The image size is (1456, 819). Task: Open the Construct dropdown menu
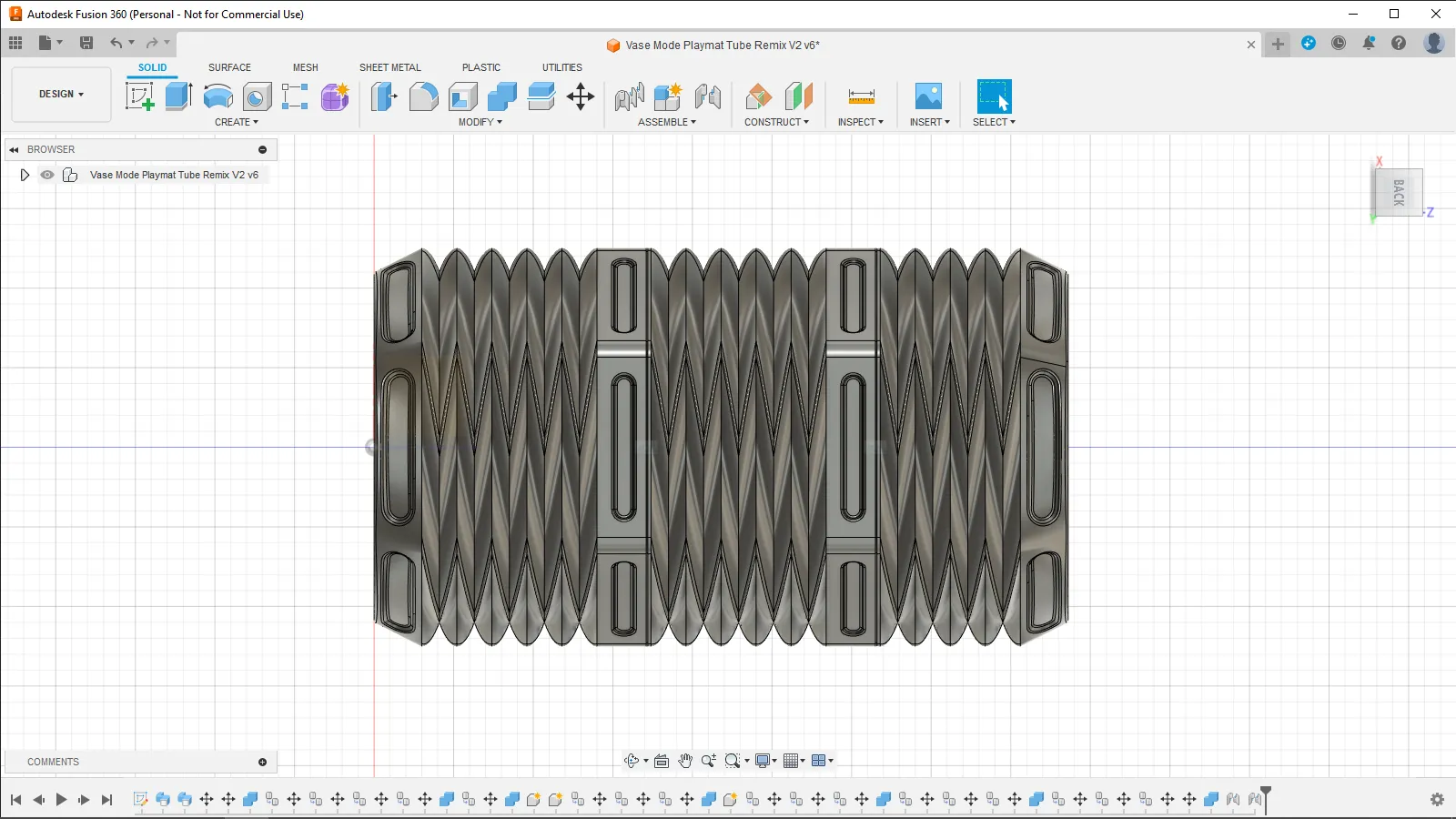point(776,122)
